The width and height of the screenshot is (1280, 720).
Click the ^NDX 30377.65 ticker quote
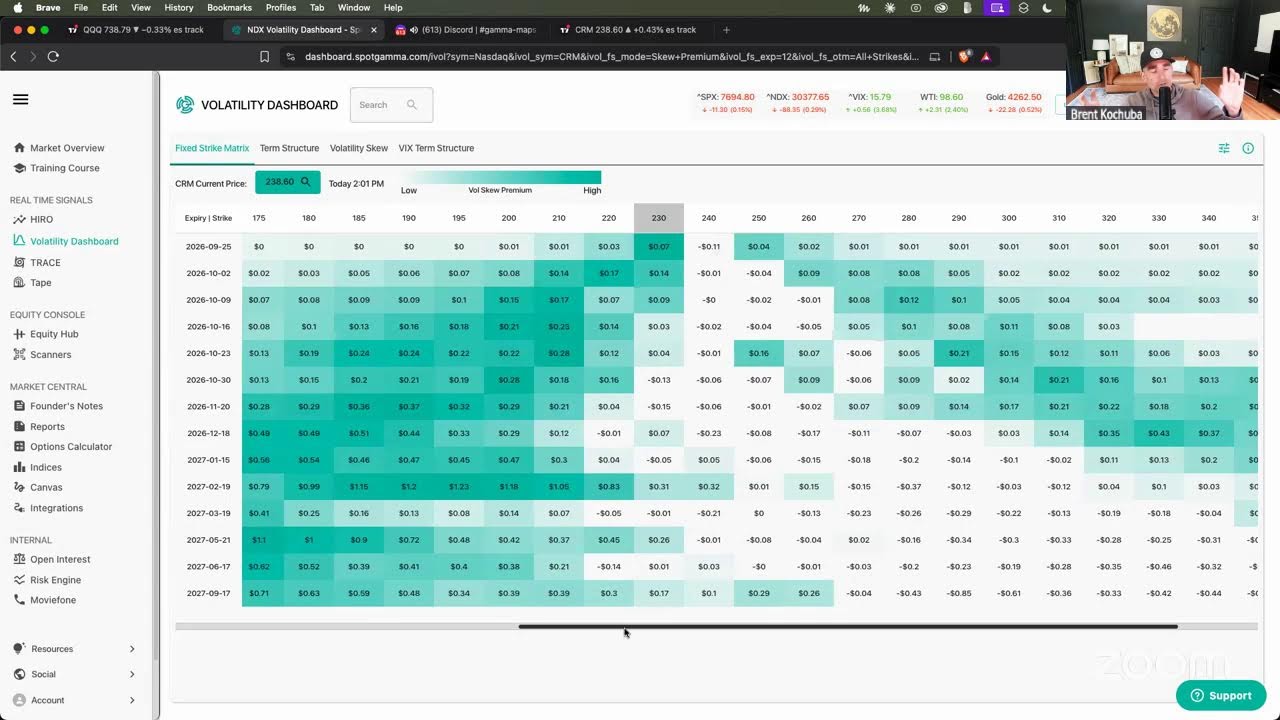coord(797,103)
